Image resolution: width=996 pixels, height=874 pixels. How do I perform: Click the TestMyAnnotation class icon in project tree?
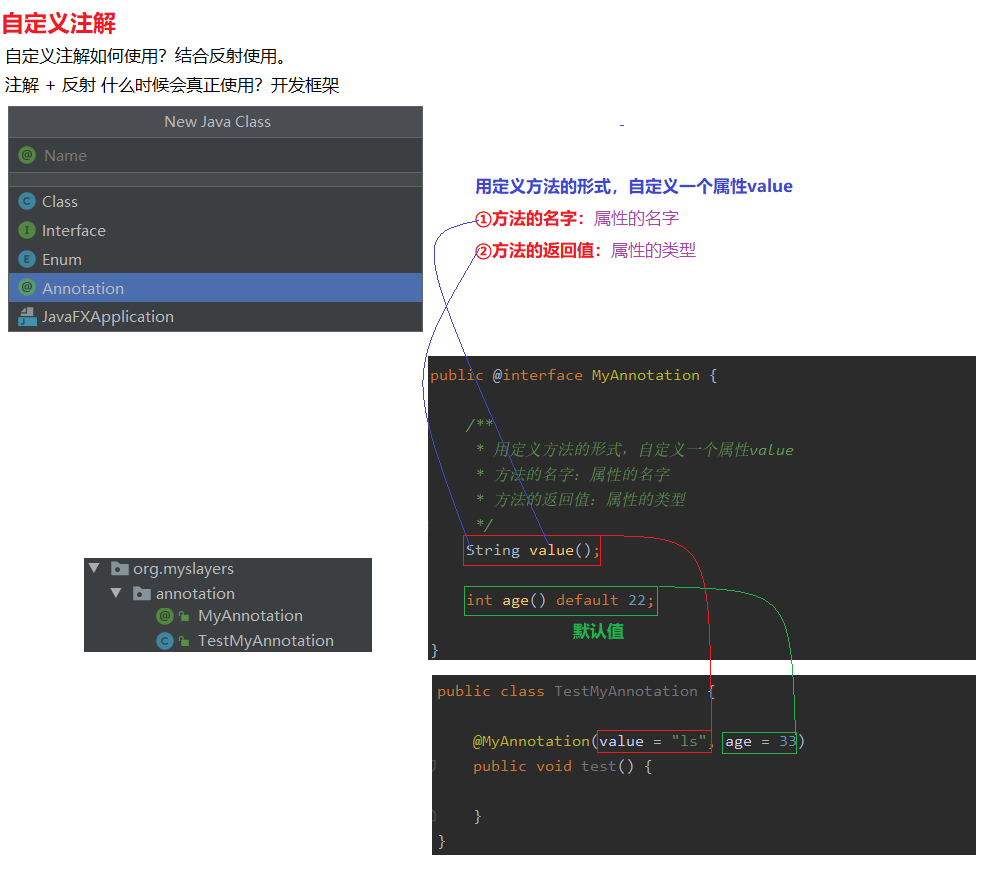[165, 641]
